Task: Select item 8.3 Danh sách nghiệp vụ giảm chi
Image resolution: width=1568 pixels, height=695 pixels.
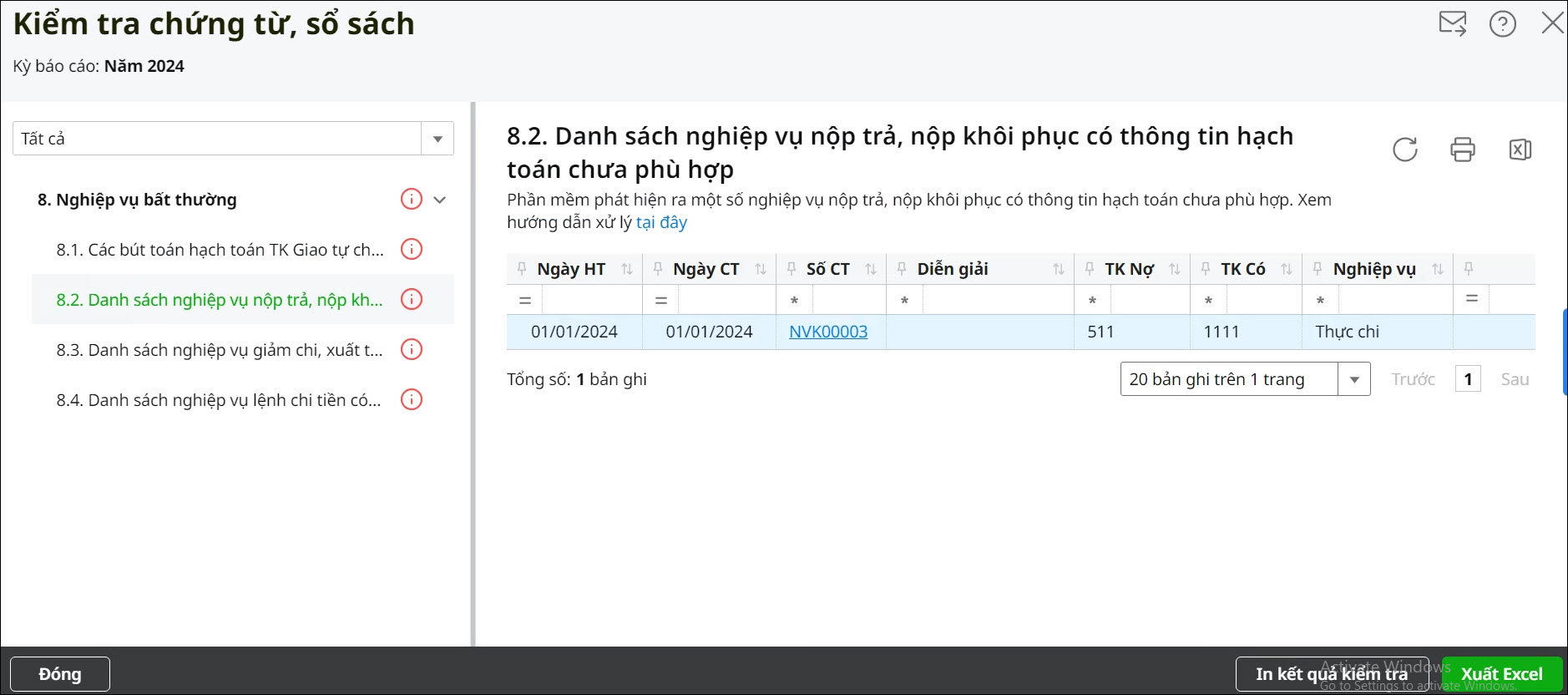Action: coord(220,350)
